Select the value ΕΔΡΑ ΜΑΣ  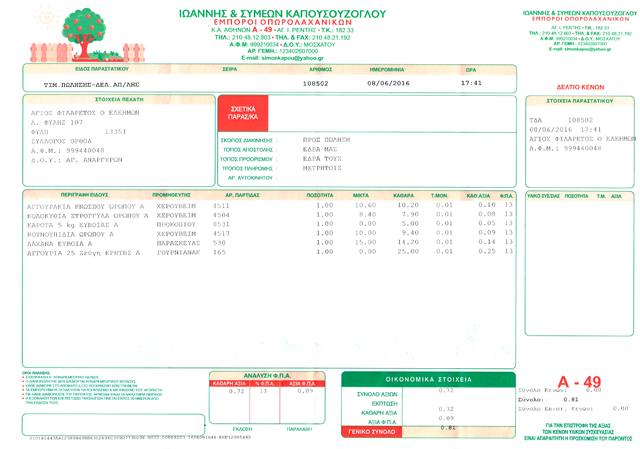pyautogui.click(x=320, y=149)
